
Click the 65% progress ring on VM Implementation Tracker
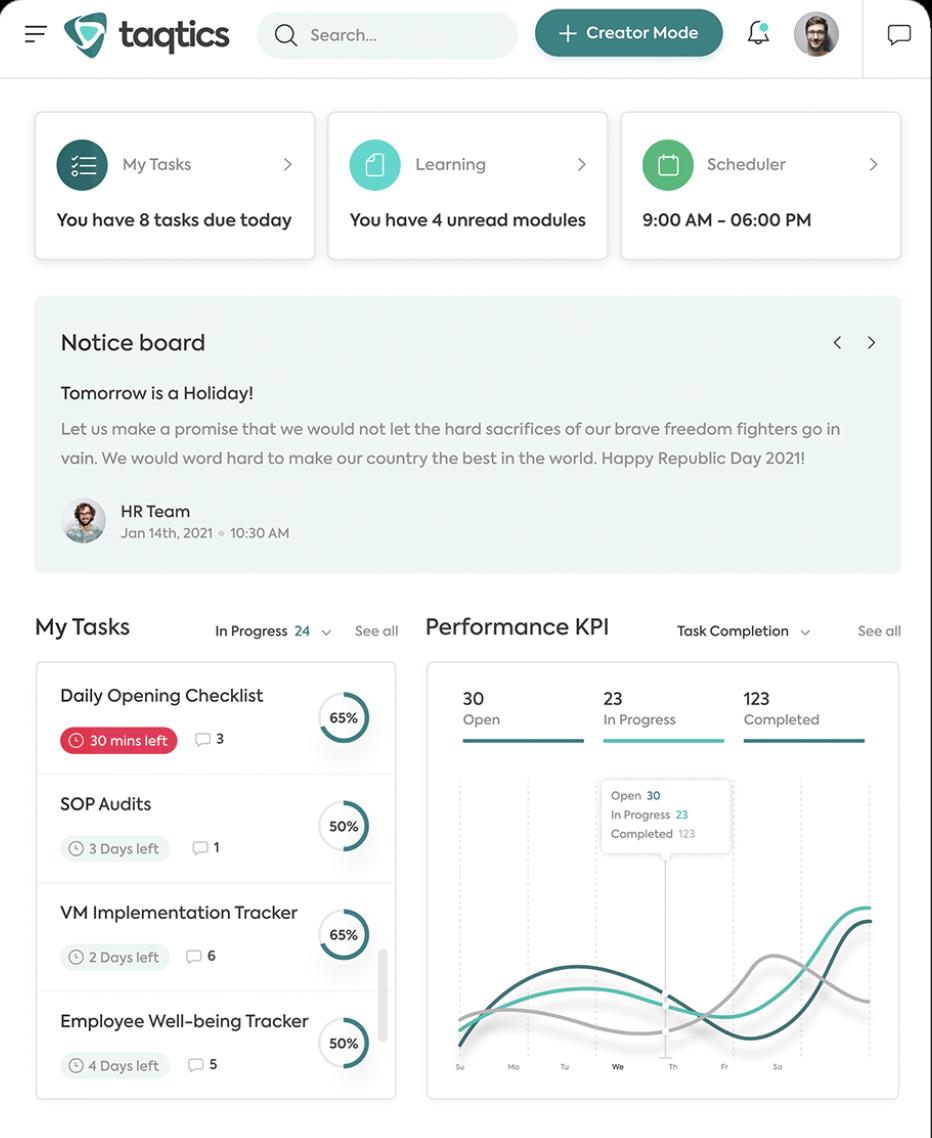click(343, 935)
